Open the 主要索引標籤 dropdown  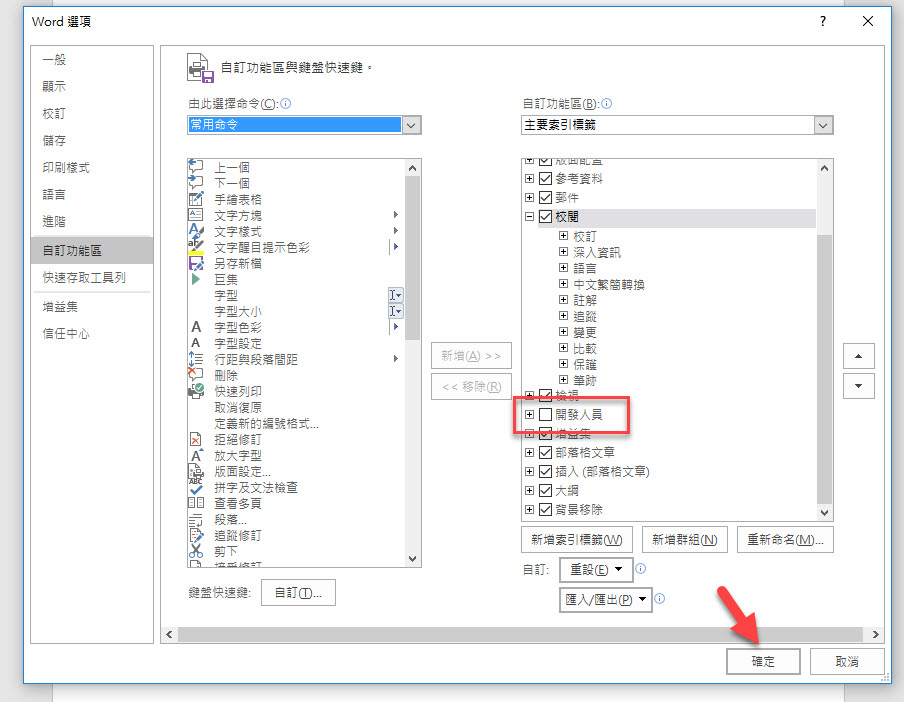pos(823,125)
